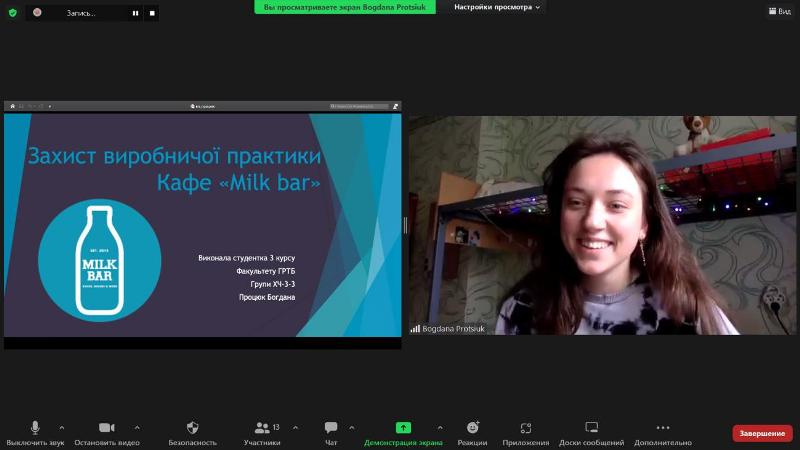Click the 'Bogdana Protsiuk' name label on video
The image size is (800, 450).
click(454, 329)
